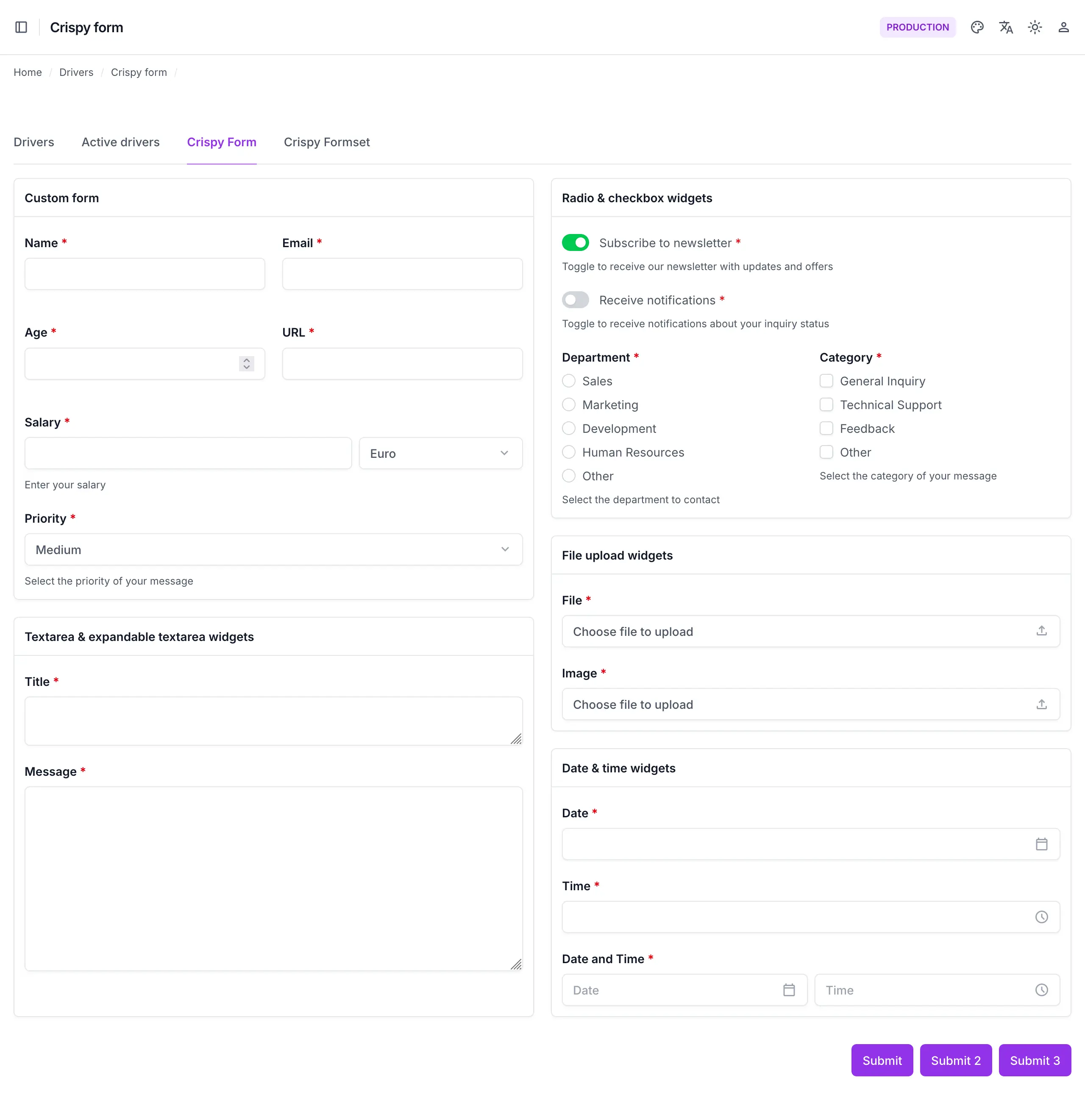Click the calendar icon in Date field
Image resolution: width=1085 pixels, height=1120 pixels.
tap(1042, 844)
